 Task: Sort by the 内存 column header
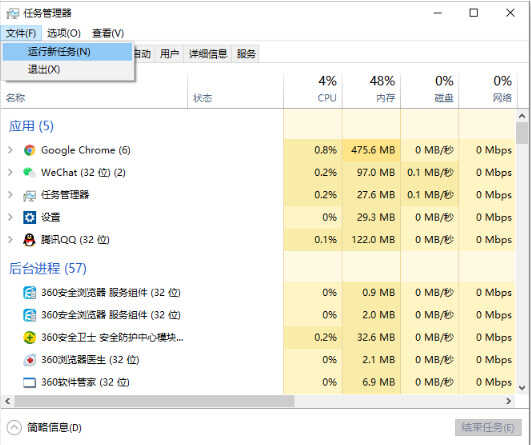[371, 90]
